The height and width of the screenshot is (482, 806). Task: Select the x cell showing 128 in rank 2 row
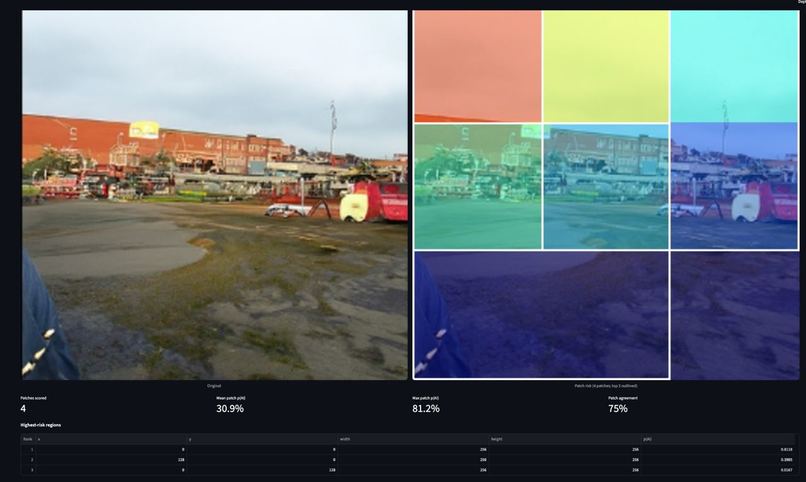pyautogui.click(x=111, y=460)
